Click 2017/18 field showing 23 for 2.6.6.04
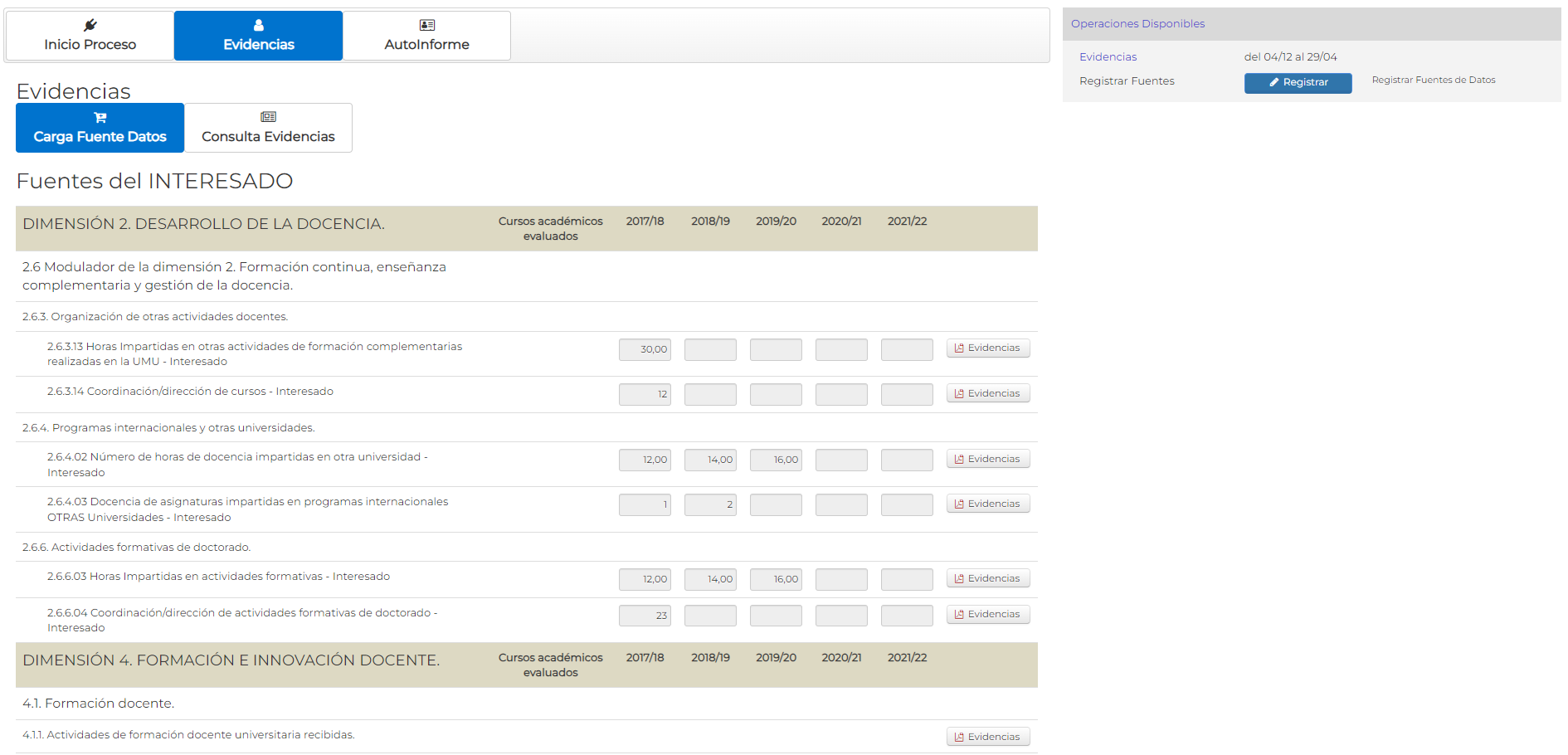 645,616
